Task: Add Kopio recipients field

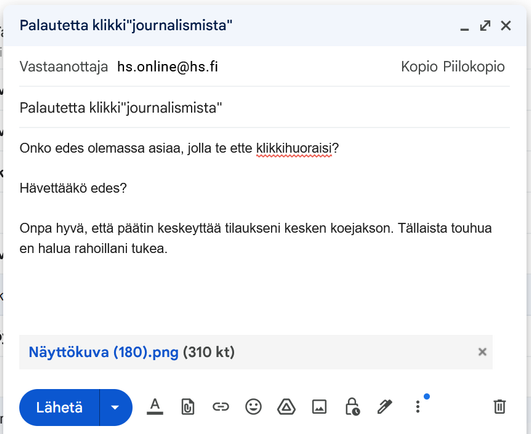Action: pyautogui.click(x=419, y=66)
